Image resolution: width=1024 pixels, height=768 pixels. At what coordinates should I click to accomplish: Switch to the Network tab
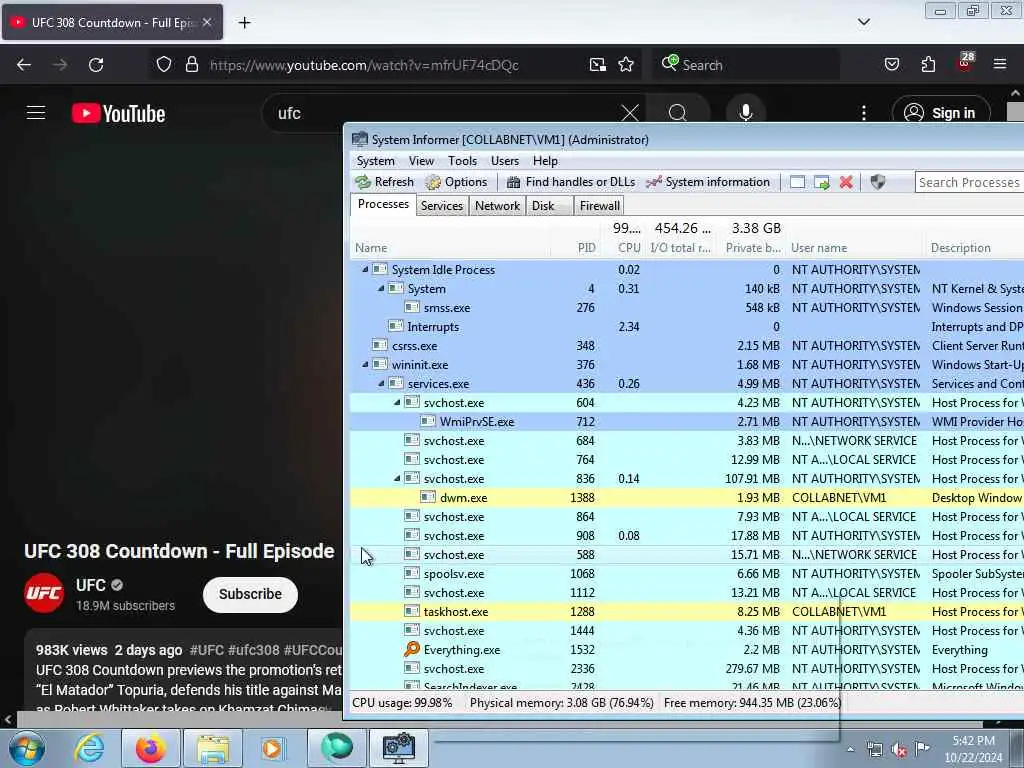497,206
